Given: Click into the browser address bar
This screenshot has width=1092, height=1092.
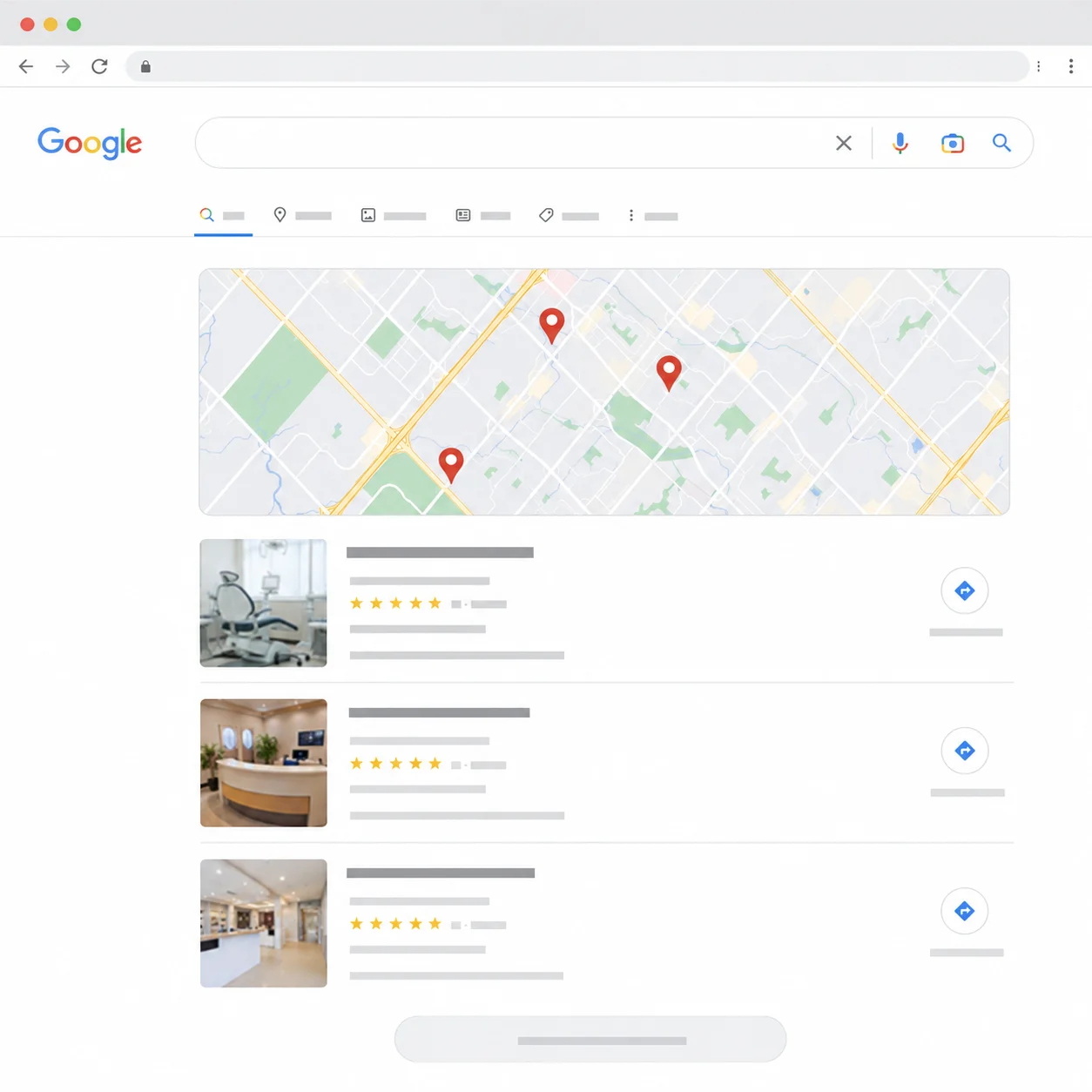Looking at the screenshot, I should tap(577, 66).
